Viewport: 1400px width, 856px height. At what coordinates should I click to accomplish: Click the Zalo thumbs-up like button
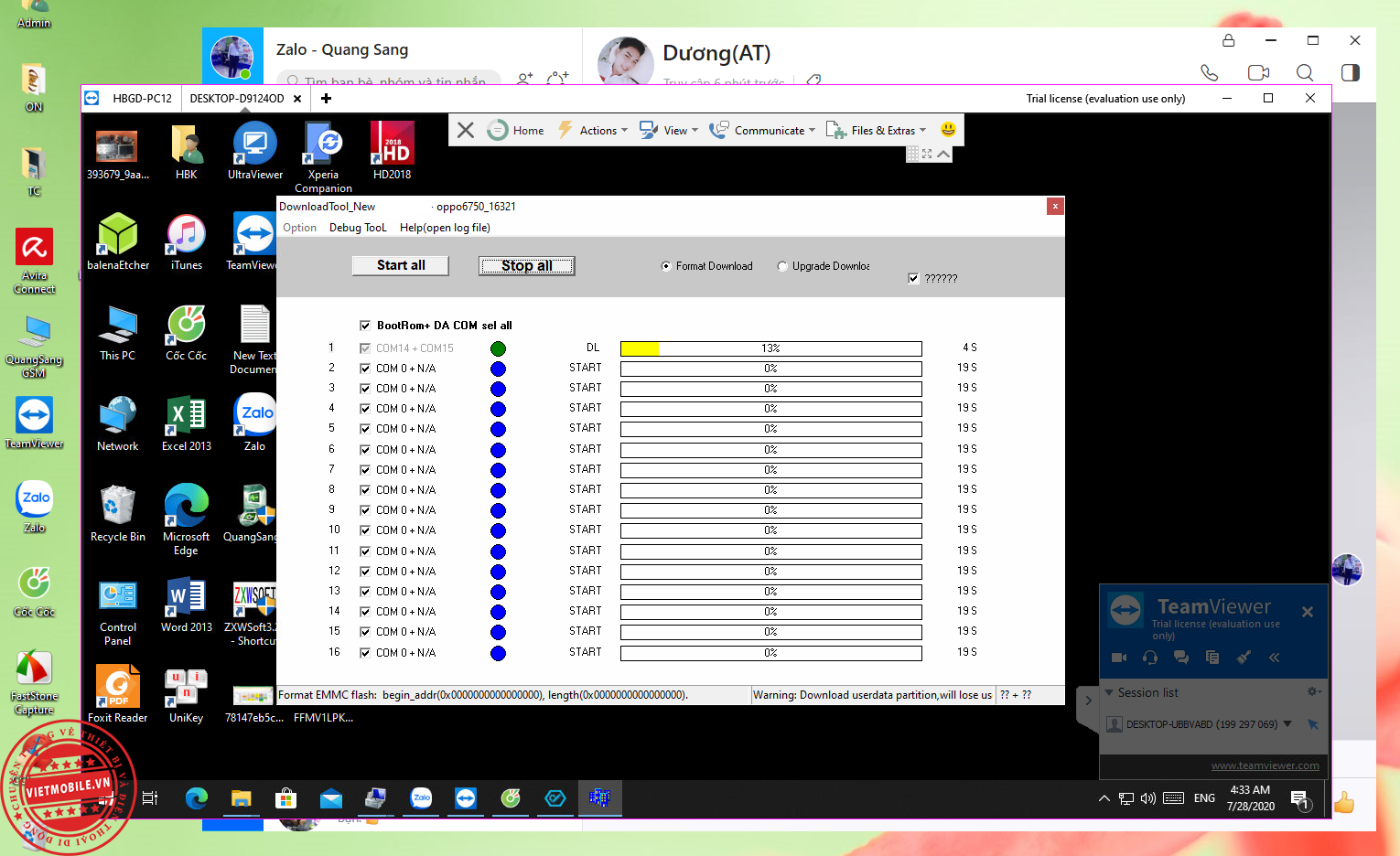point(1343,803)
